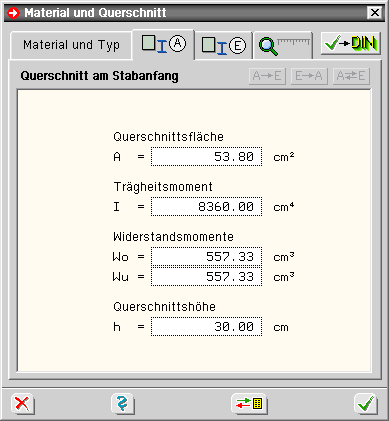Close the Material und Querschnitt dialog
The height and width of the screenshot is (421, 389).
tap(375, 13)
